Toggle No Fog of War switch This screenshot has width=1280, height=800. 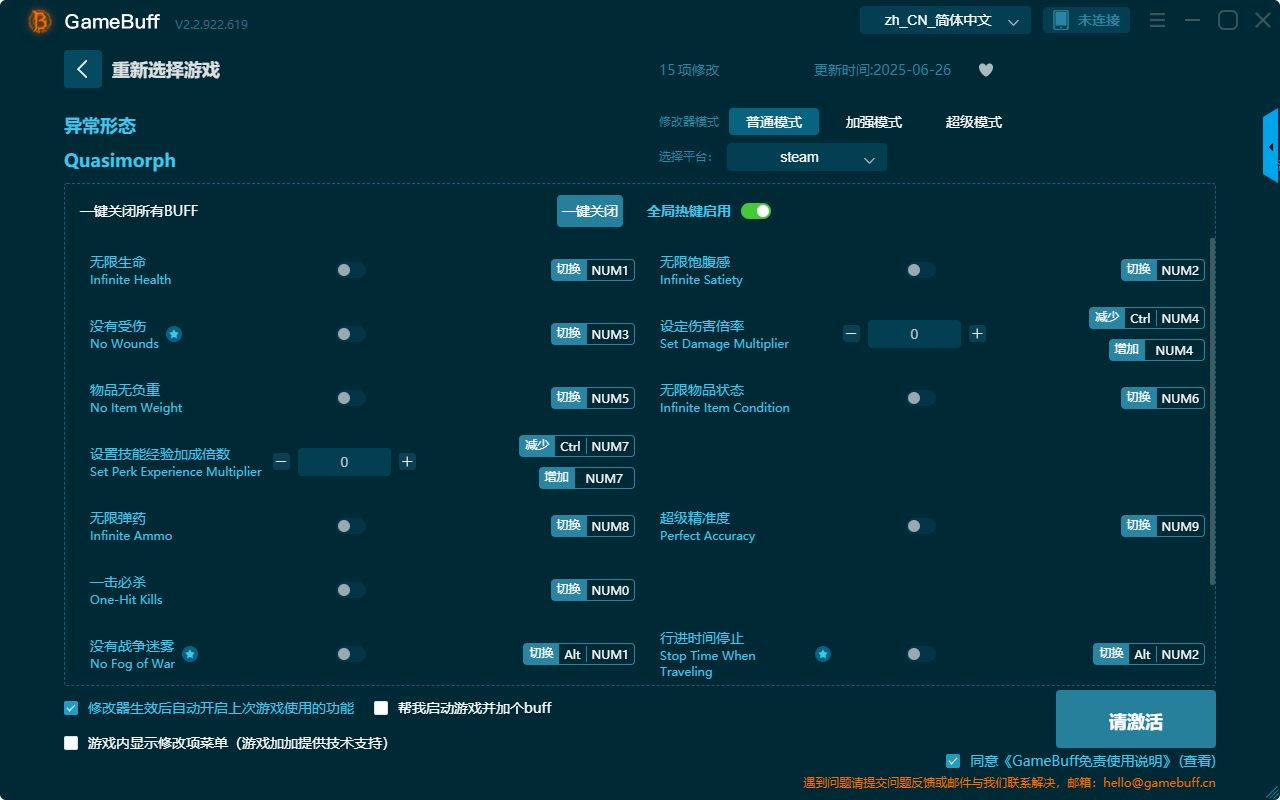click(351, 654)
